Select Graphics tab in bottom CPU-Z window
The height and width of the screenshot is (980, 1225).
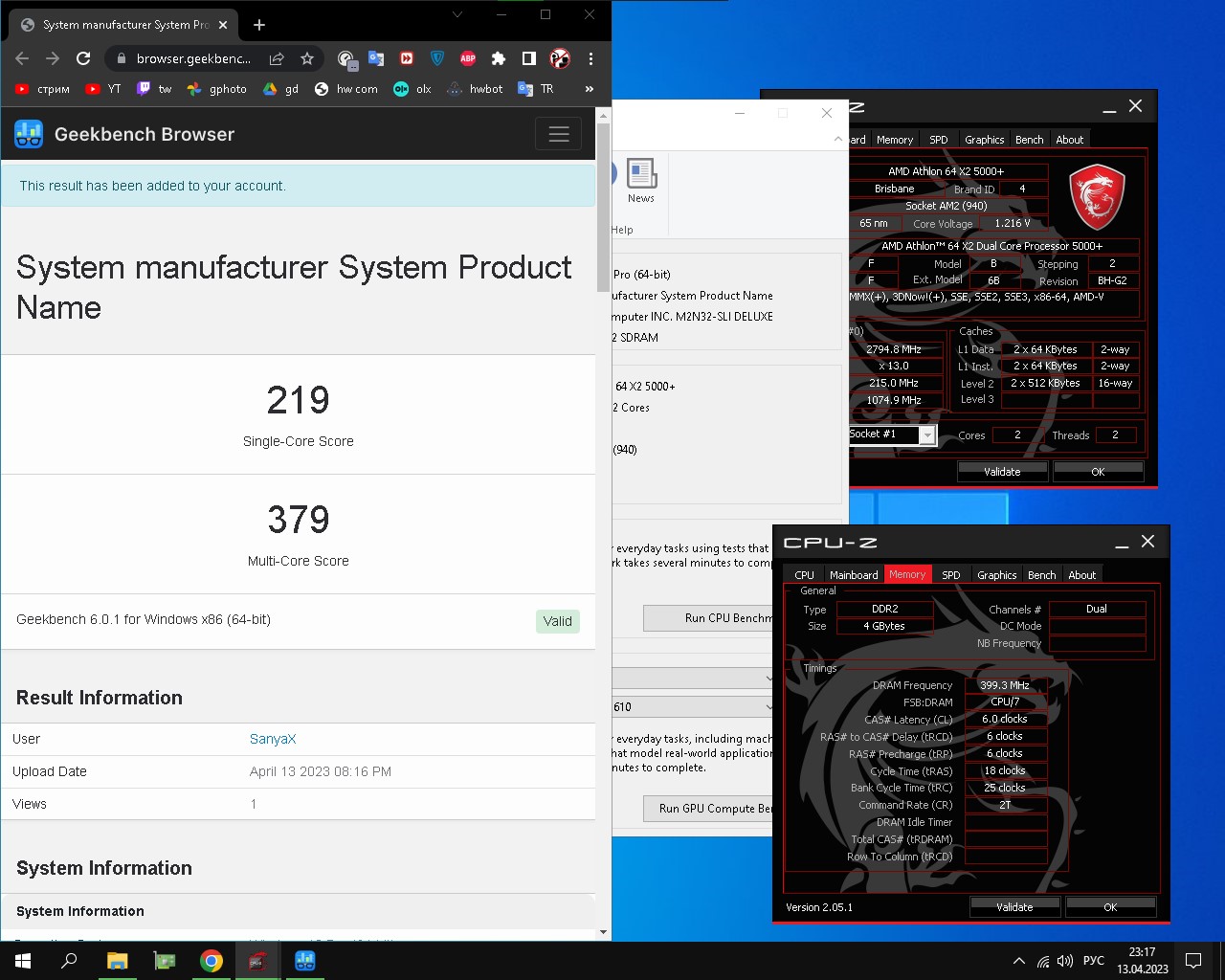pyautogui.click(x=996, y=575)
